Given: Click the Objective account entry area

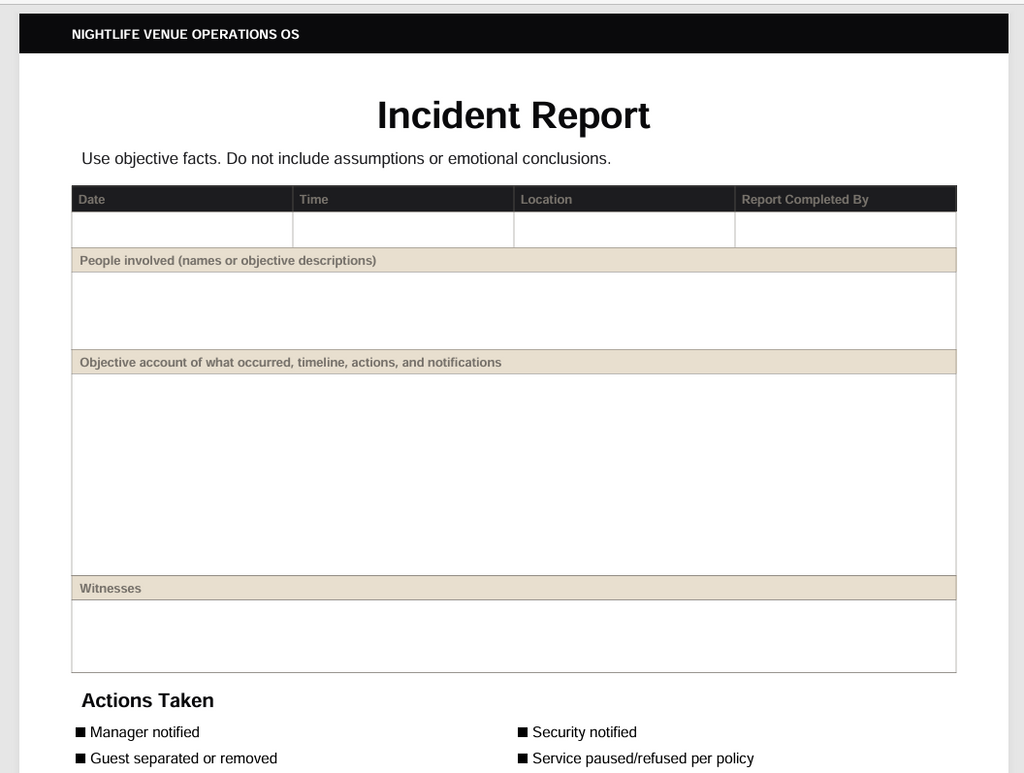Looking at the screenshot, I should coord(514,475).
